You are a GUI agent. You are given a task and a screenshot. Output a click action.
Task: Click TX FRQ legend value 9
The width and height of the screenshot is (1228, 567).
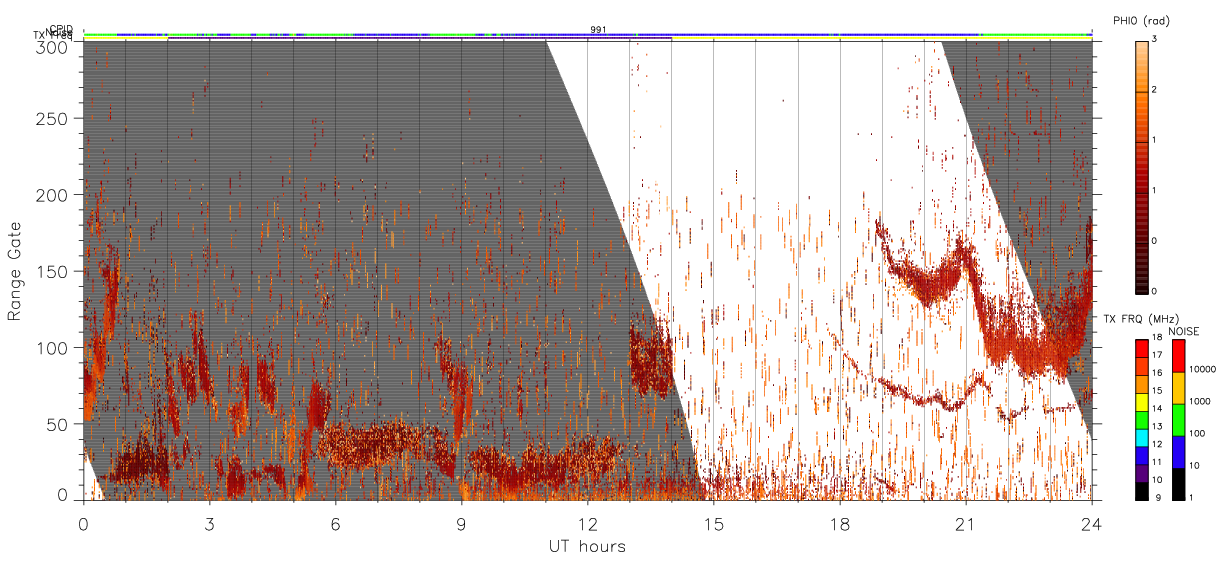(x=1156, y=497)
